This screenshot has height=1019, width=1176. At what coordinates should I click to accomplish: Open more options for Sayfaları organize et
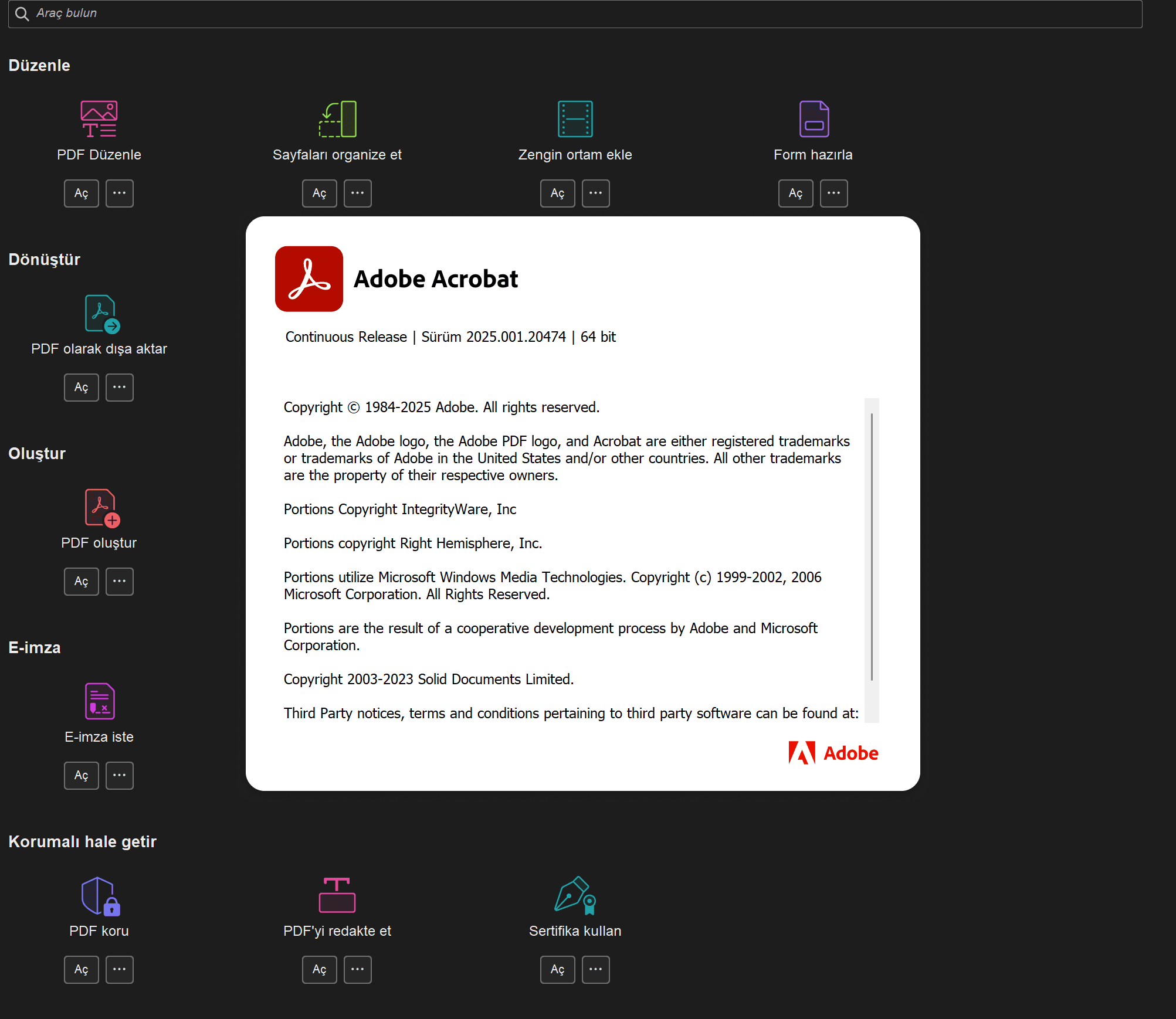tap(358, 193)
